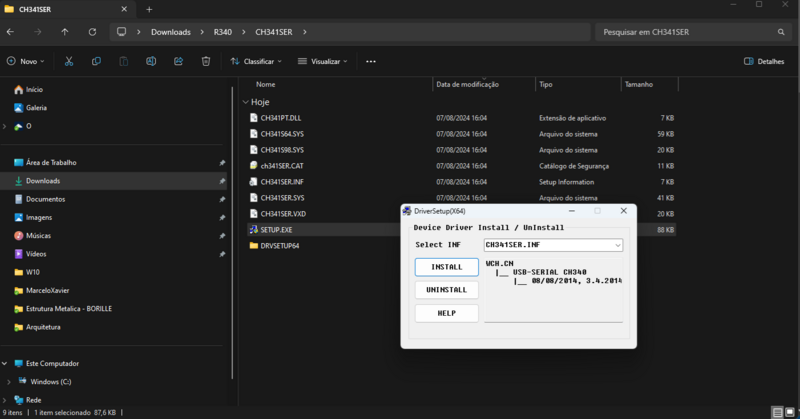The height and width of the screenshot is (419, 800).
Task: Toggle the Detalhes pane
Action: tap(764, 61)
